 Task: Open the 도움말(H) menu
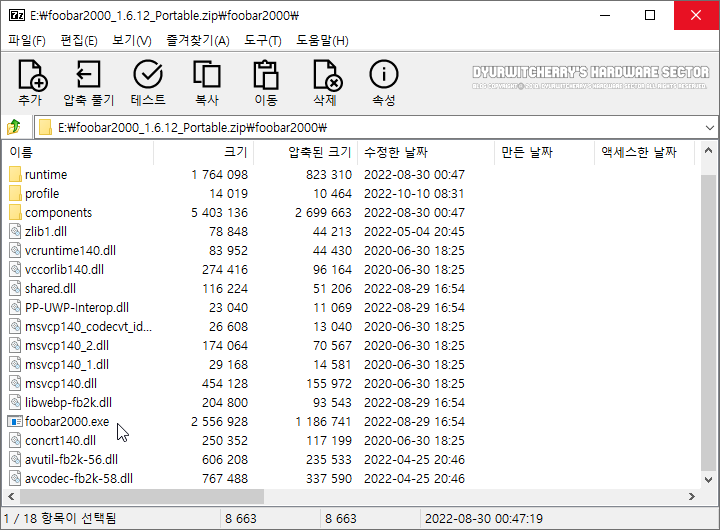[322, 40]
